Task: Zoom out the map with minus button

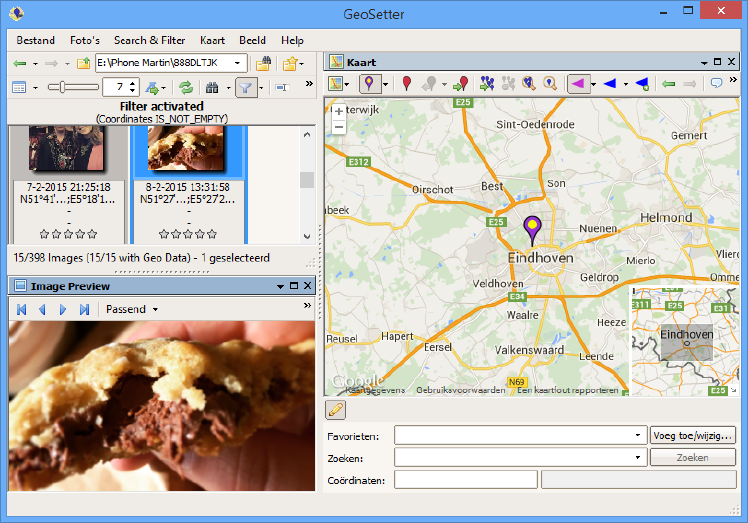Action: (339, 126)
